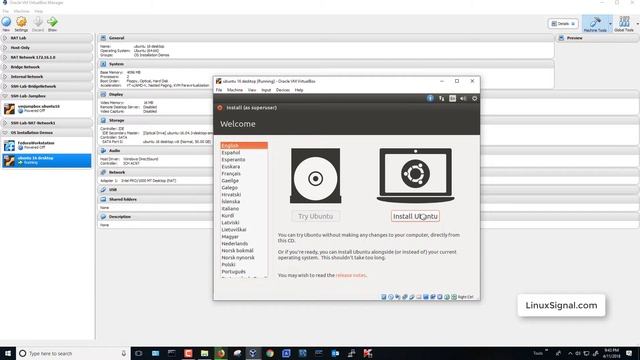Screen dimensions: 640x360
Task: Click the System section header icon
Action: point(103,64)
